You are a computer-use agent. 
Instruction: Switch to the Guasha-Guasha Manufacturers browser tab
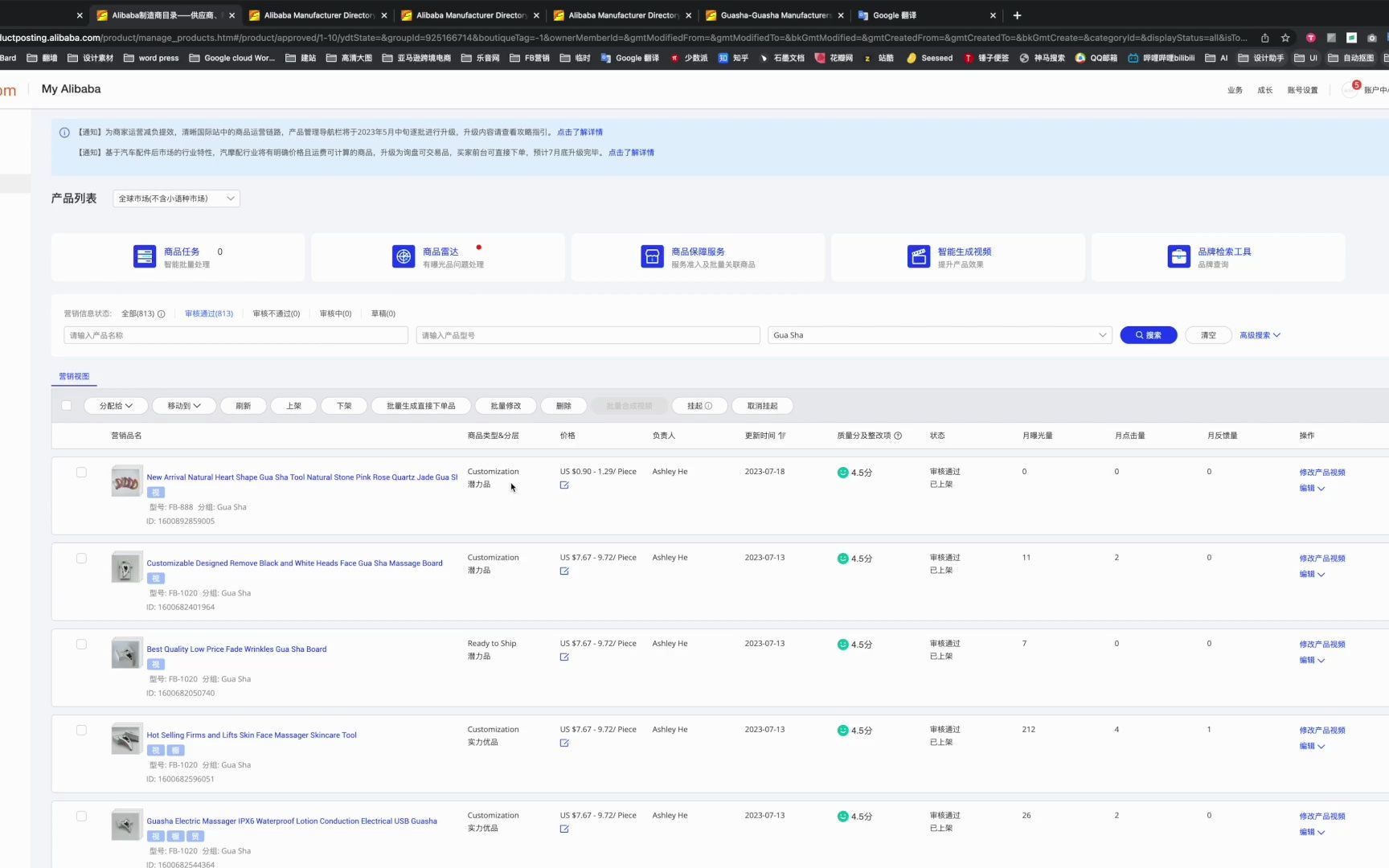776,15
